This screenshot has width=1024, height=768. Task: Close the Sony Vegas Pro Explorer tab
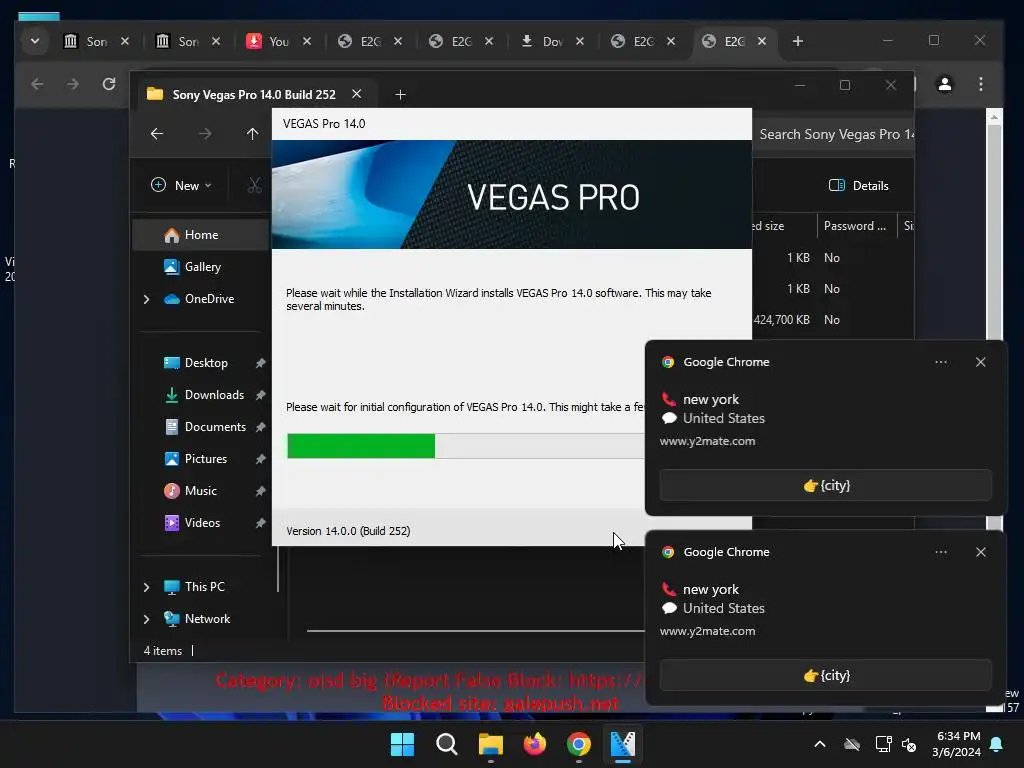[x=357, y=94]
